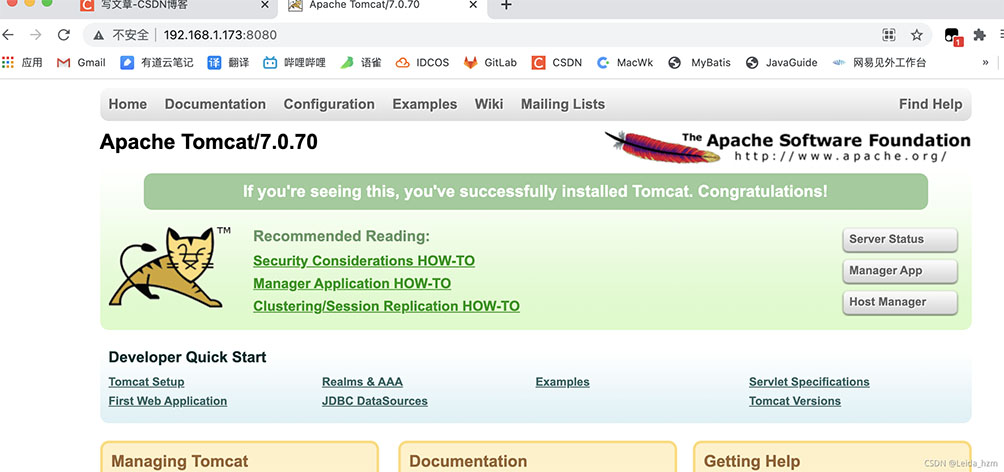
Task: Click the Gmail bookmark
Action: tap(81, 62)
